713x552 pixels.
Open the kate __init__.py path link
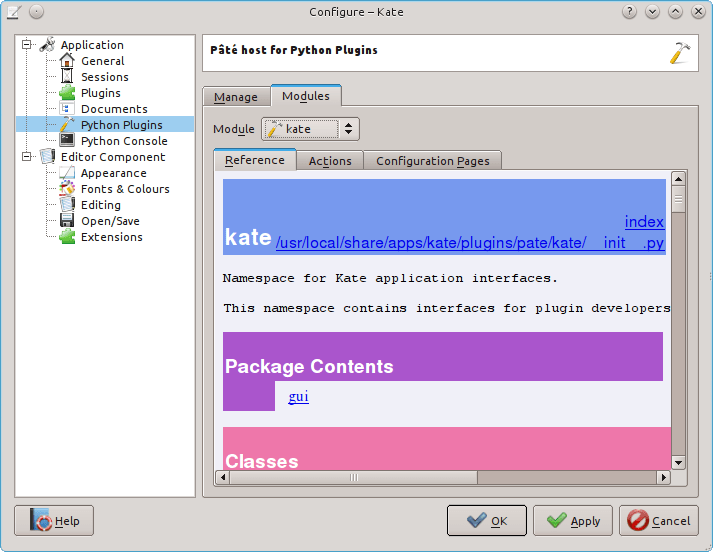point(470,243)
